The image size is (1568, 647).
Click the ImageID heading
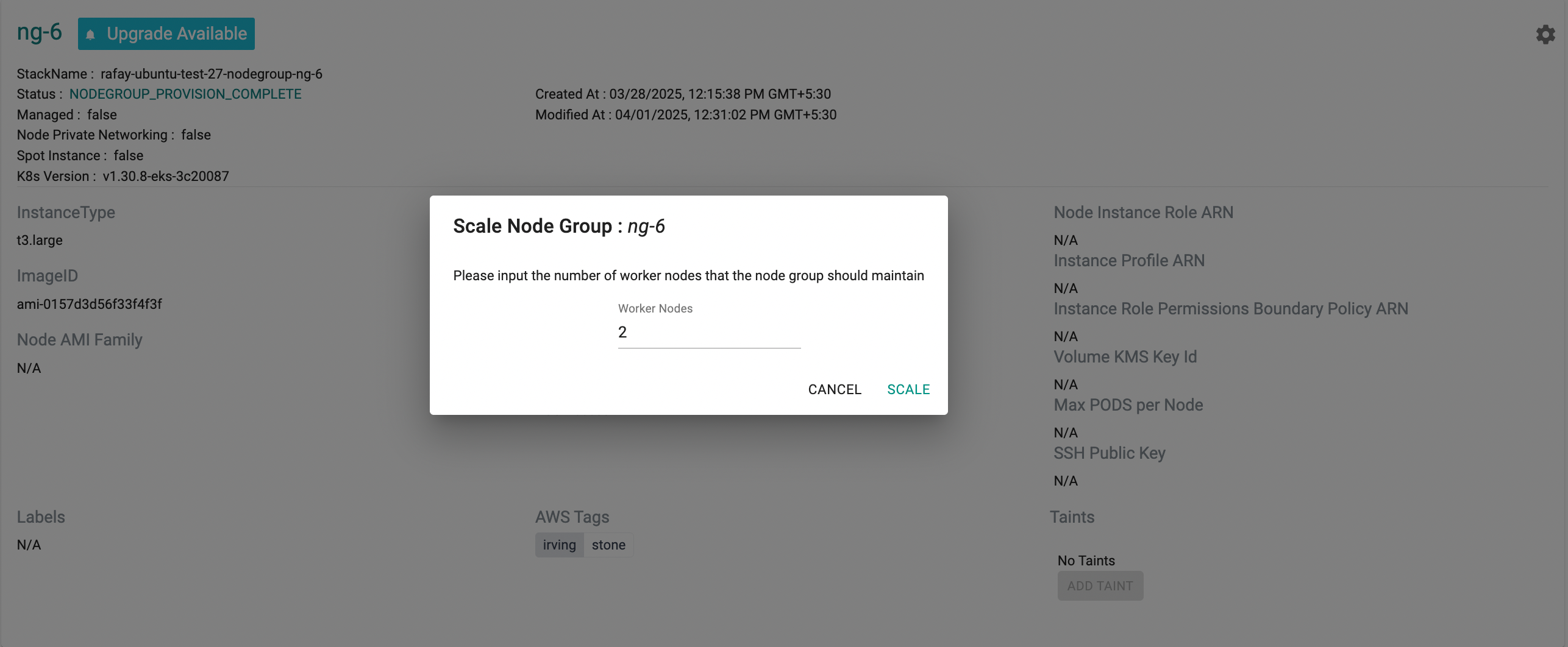[48, 276]
